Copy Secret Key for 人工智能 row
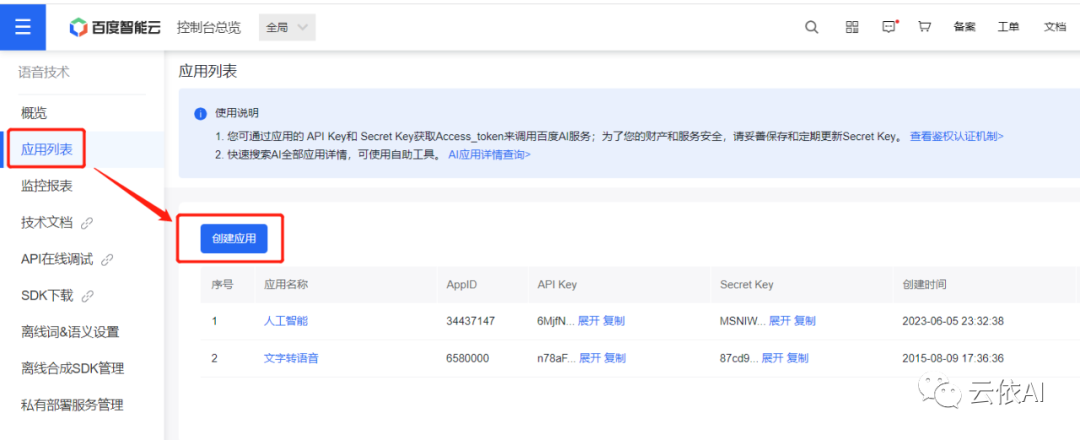This screenshot has height=440, width=1080. click(x=804, y=321)
